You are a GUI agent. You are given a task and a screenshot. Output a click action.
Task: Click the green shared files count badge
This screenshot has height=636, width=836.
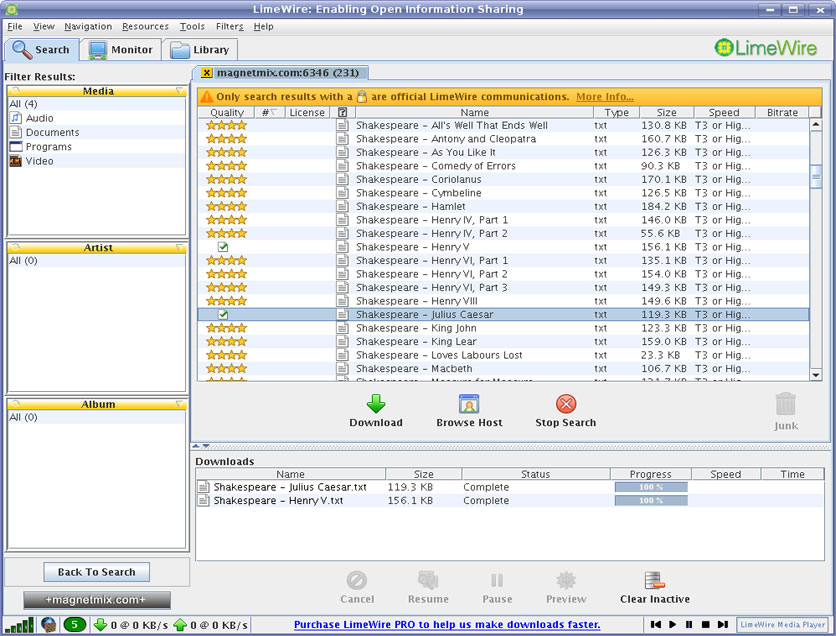coord(75,625)
